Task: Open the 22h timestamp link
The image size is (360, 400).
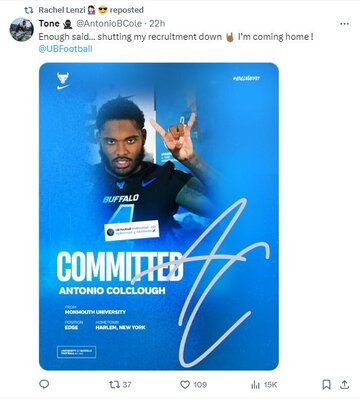Action: click(157, 24)
